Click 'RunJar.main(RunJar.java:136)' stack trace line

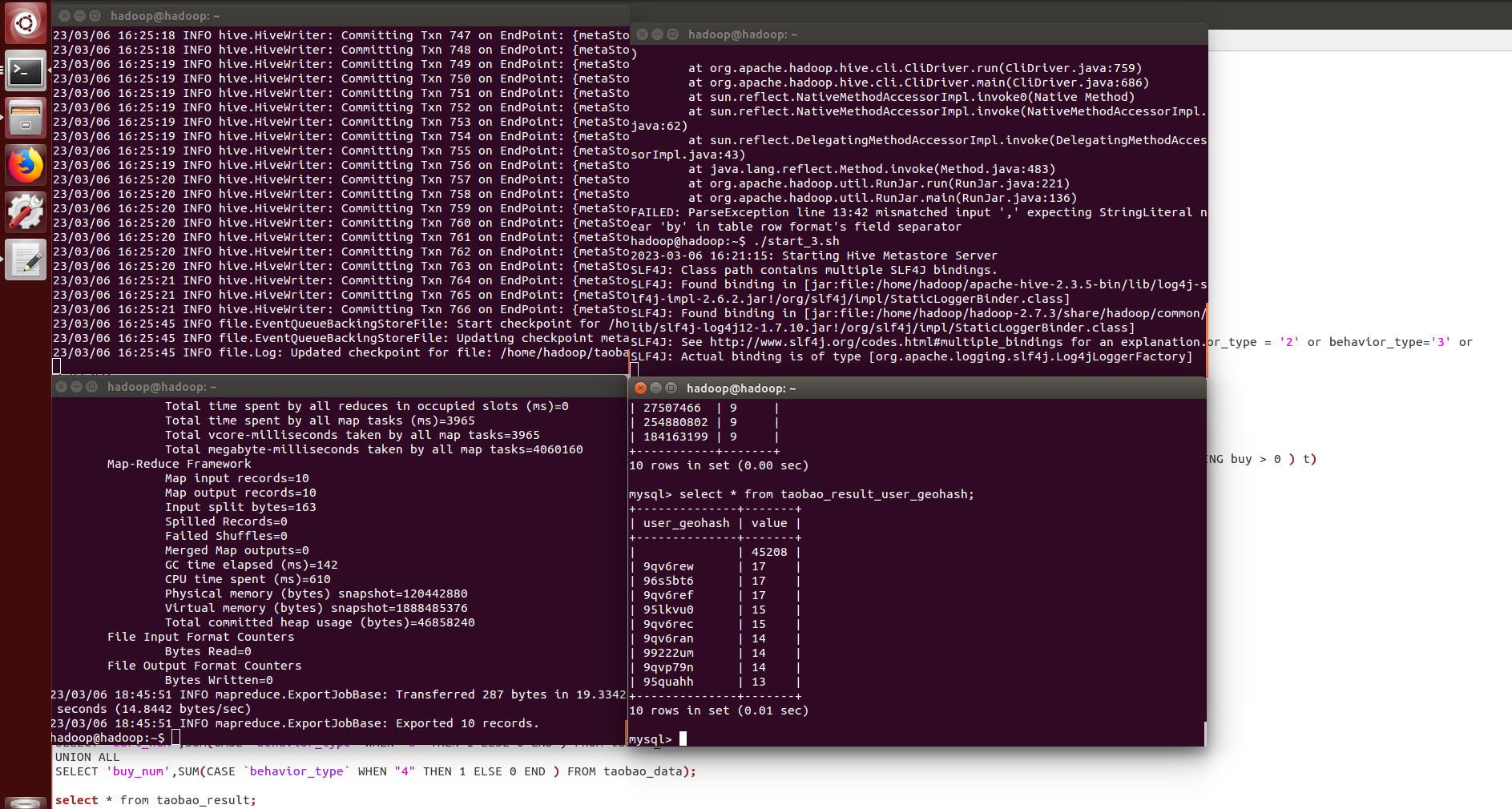[x=882, y=198]
